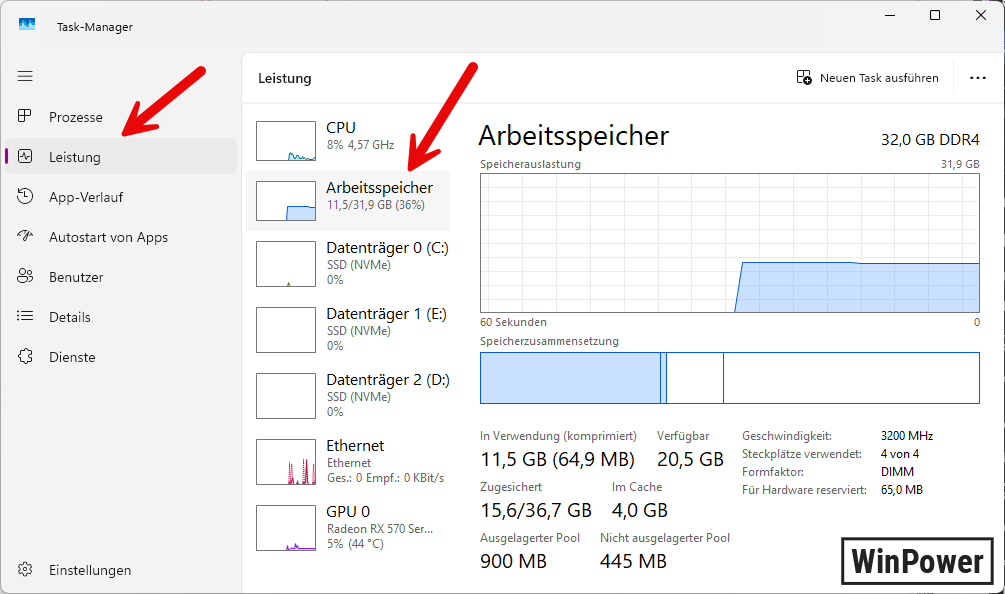
Task: Click the App-Verlauf history icon
Action: 25,196
